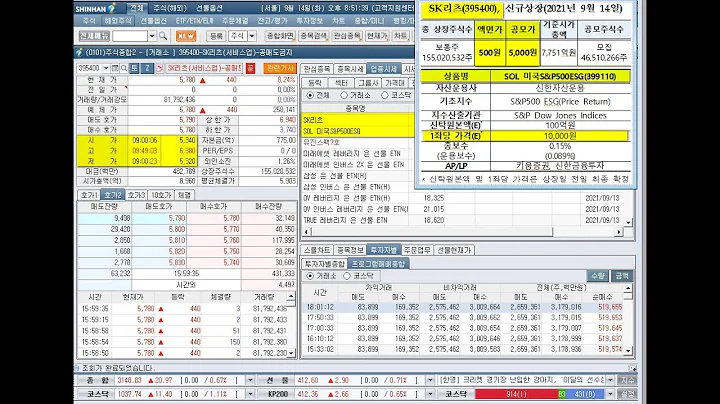
Task: Click the 현재가 toolbar button
Action: [377, 36]
